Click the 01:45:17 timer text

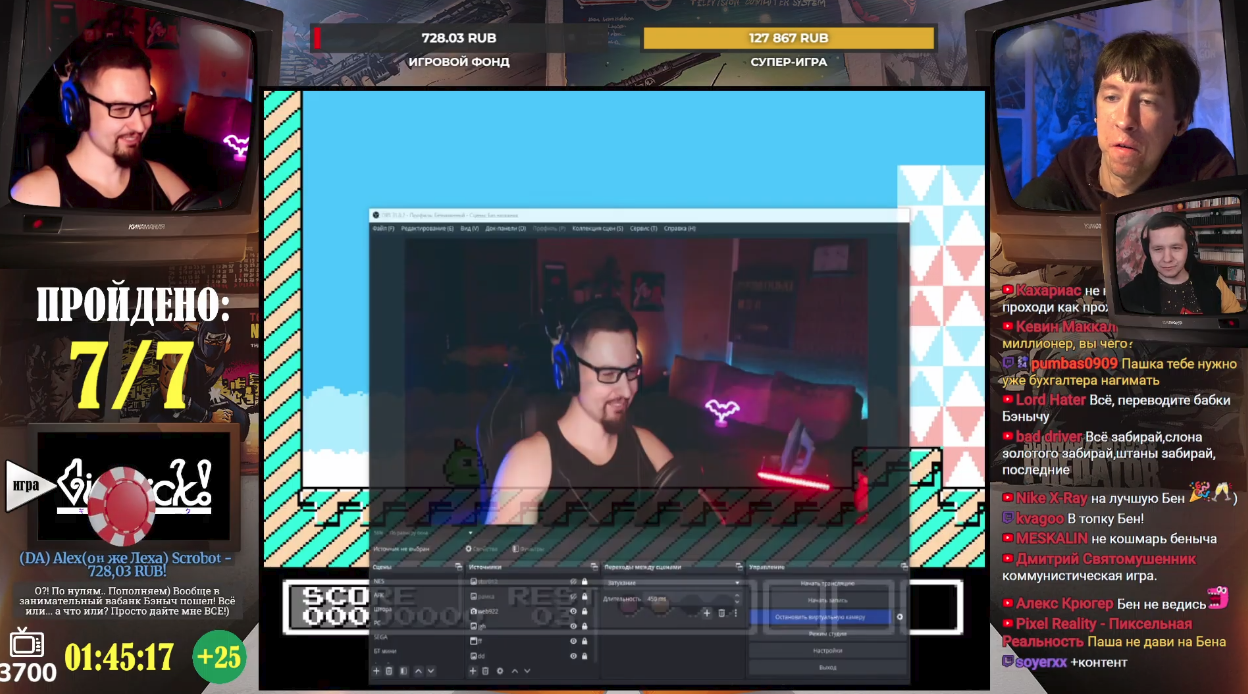(119, 657)
